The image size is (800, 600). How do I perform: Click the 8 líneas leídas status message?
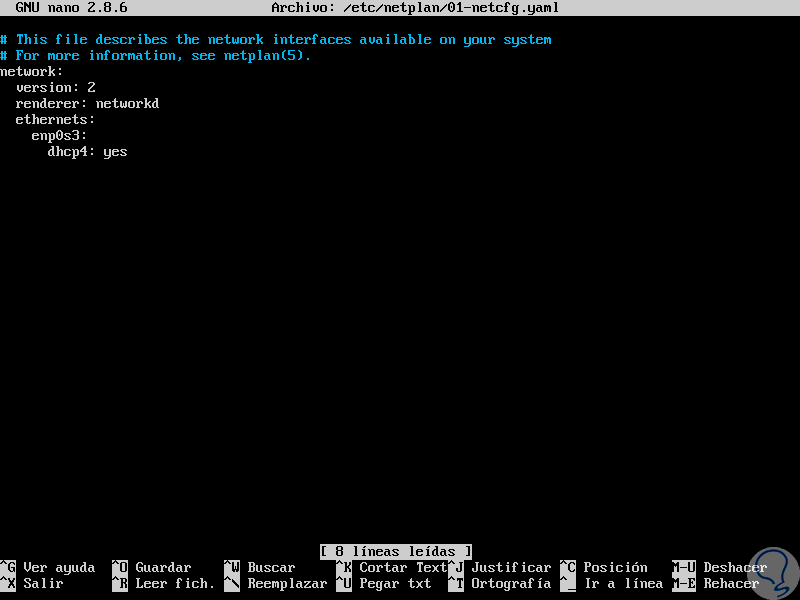pyautogui.click(x=396, y=552)
